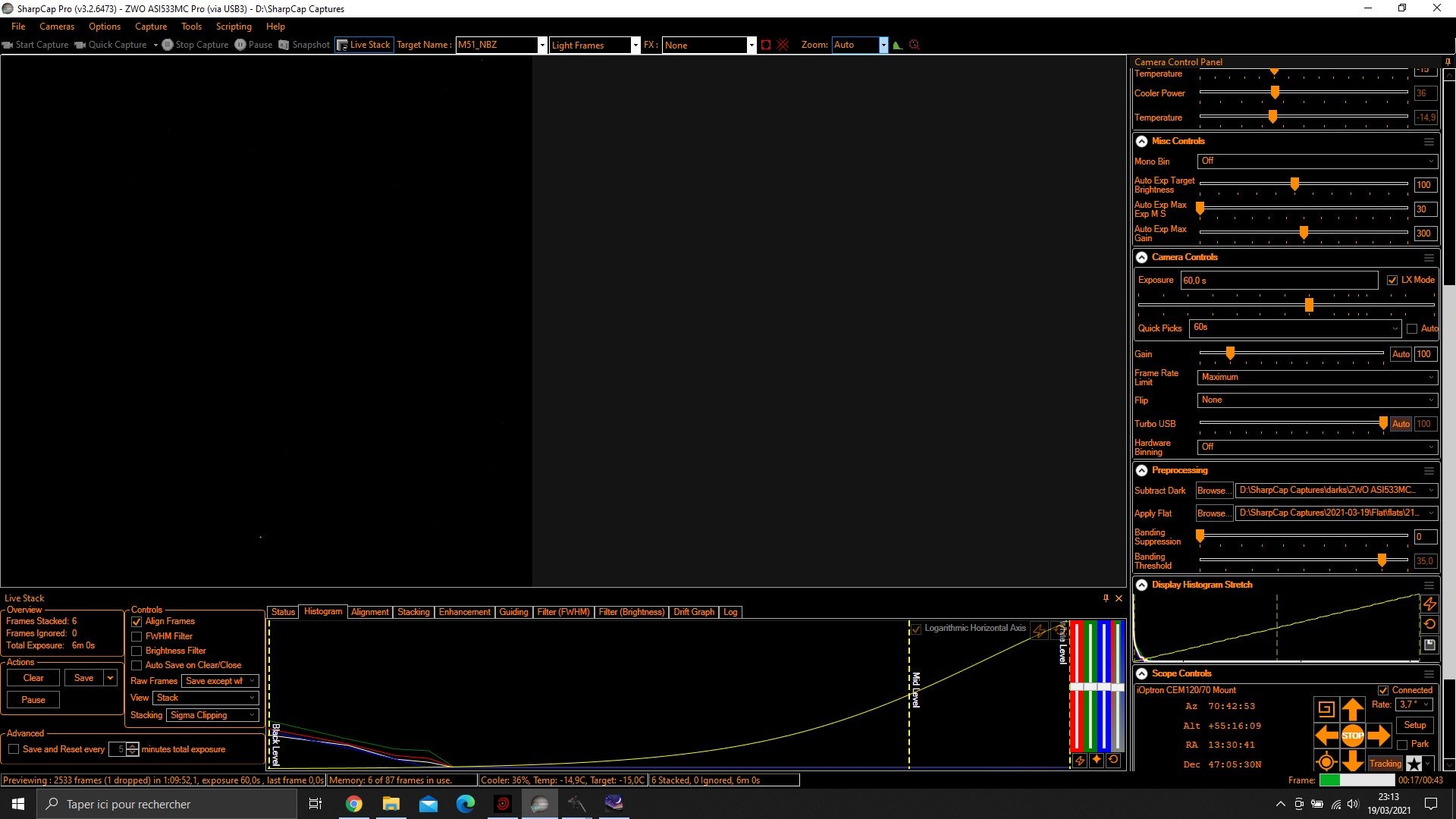Toggle the mount Connected checkbox
Screen dimensions: 1456x819
click(1383, 690)
